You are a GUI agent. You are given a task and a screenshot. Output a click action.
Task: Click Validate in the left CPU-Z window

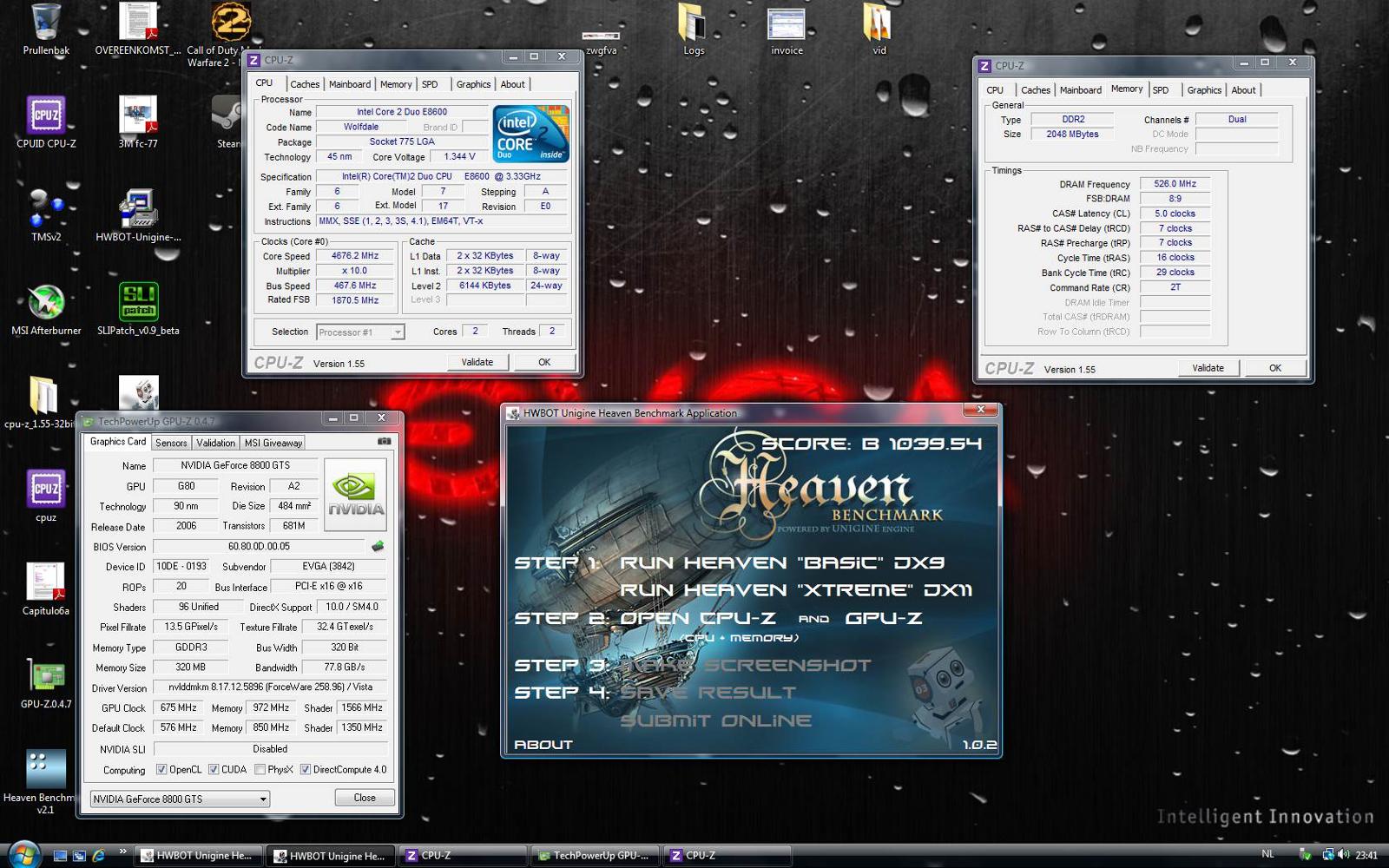tap(477, 362)
